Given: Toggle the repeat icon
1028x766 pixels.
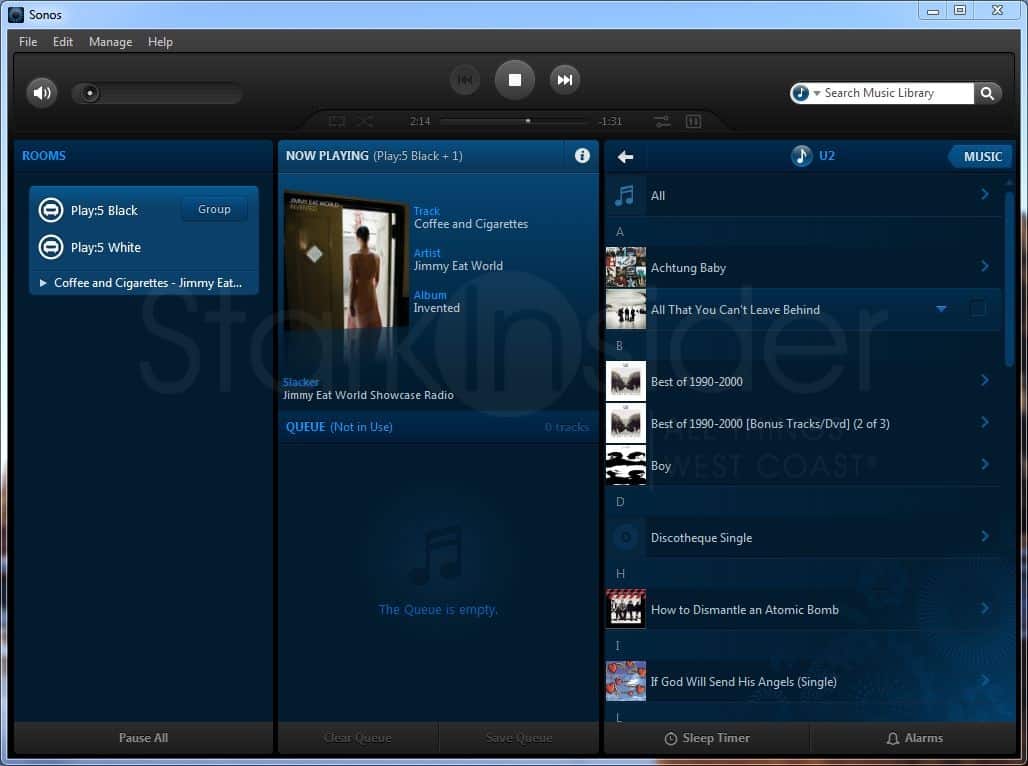Looking at the screenshot, I should point(337,121).
